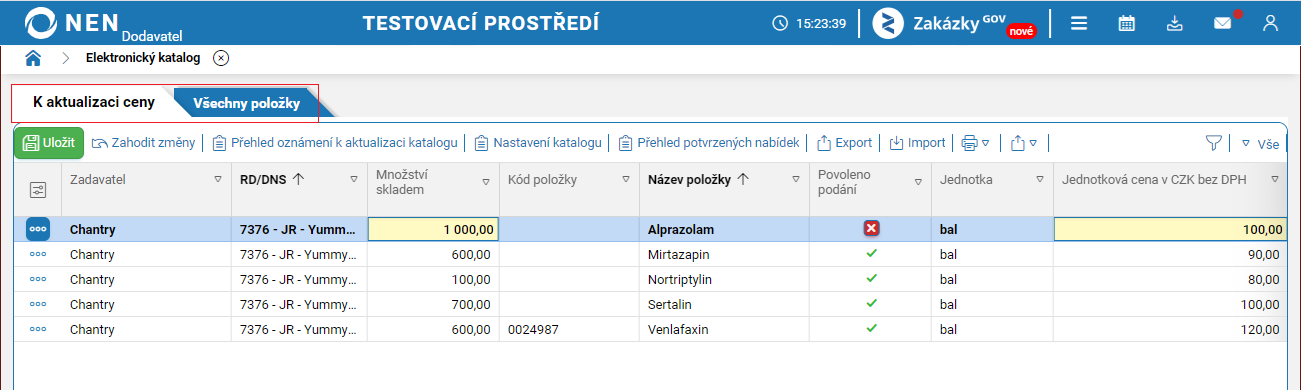Toggle Povoleno podání checkmark for Mirtazapin
1301x390 pixels.
coord(871,254)
